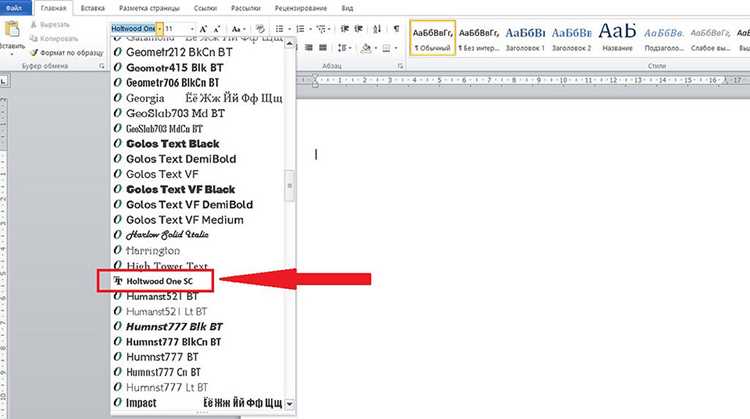Apply the Название style
This screenshot has width=750, height=419.
point(618,38)
